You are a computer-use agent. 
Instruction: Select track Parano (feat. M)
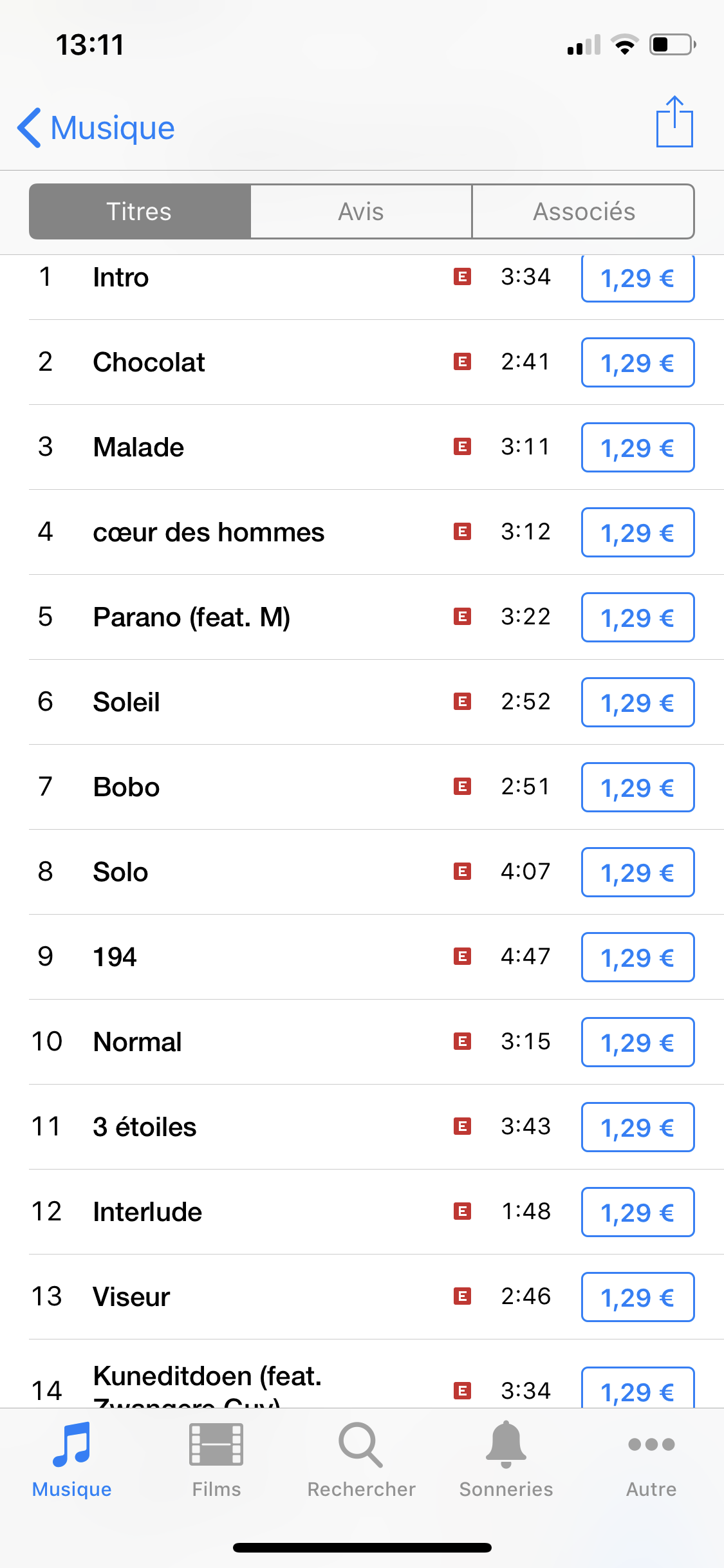click(x=192, y=617)
